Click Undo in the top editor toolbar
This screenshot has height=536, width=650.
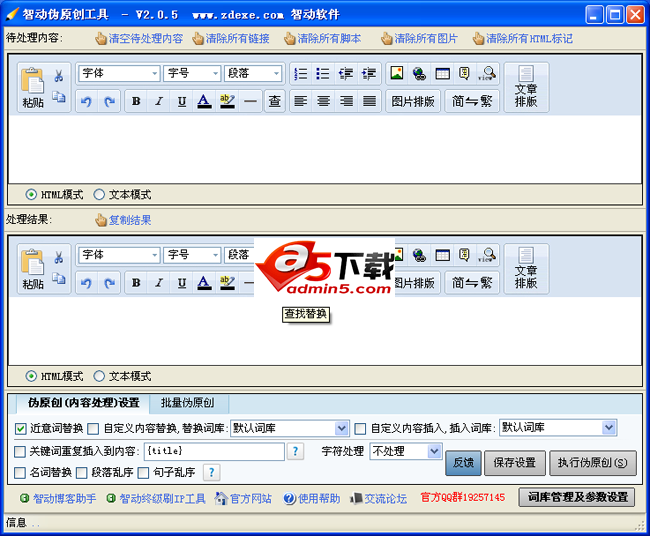pyautogui.click(x=86, y=101)
